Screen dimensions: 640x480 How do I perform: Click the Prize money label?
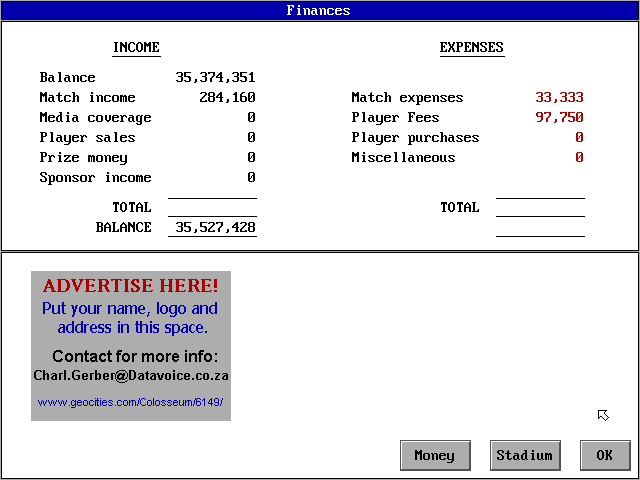coord(83,158)
